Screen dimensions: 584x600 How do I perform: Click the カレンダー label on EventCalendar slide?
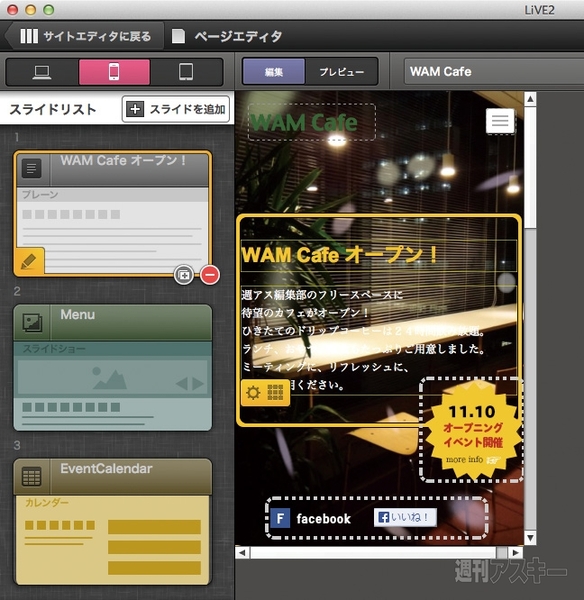click(x=47, y=502)
